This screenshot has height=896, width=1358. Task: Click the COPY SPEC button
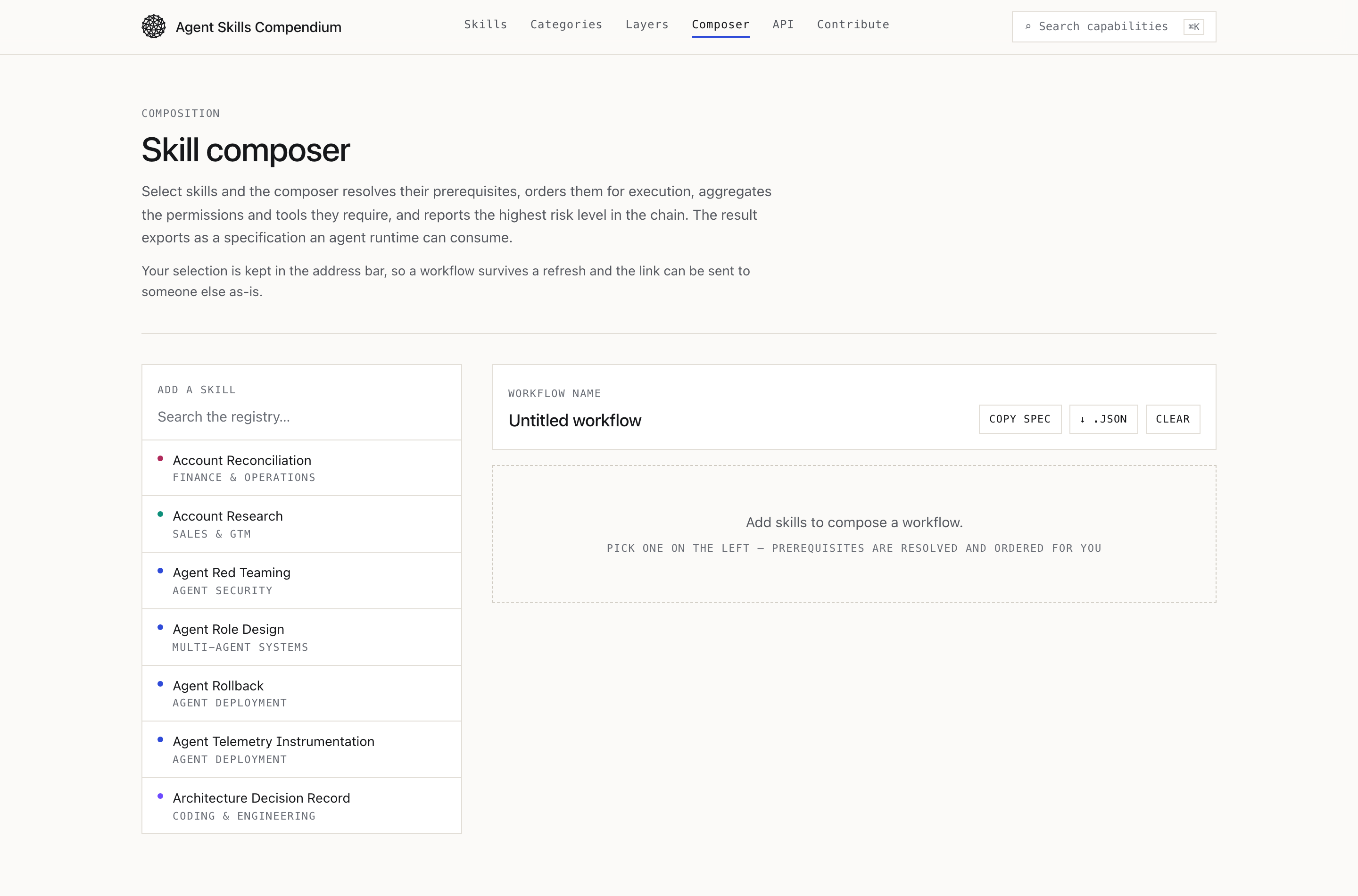point(1019,419)
